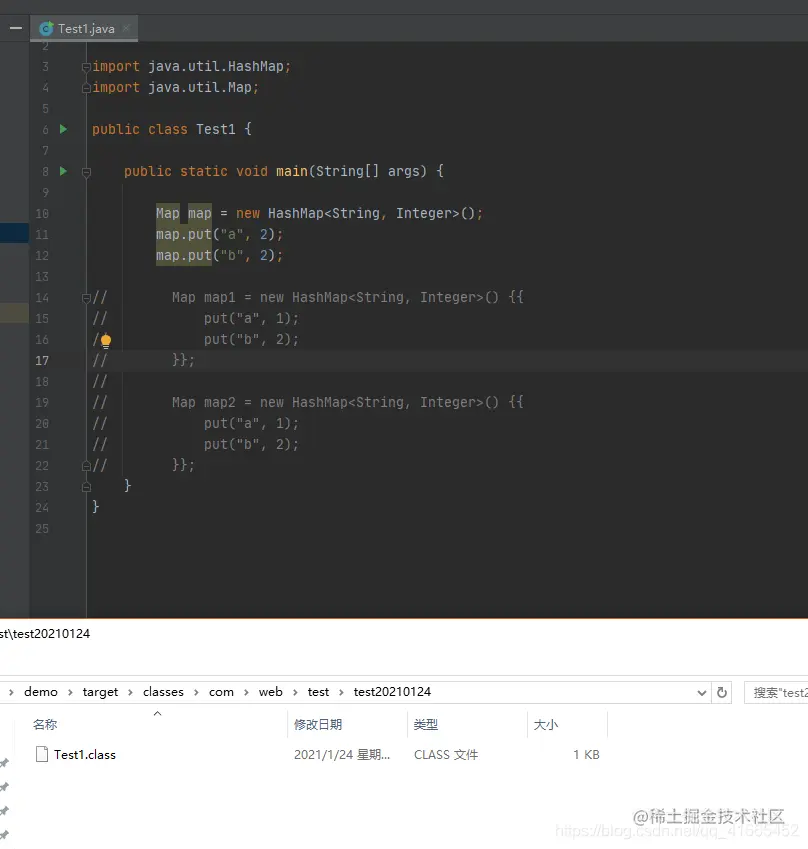Click 'import java.util.HashMap;' line
The width and height of the screenshot is (808, 849).
pyautogui.click(x=192, y=67)
